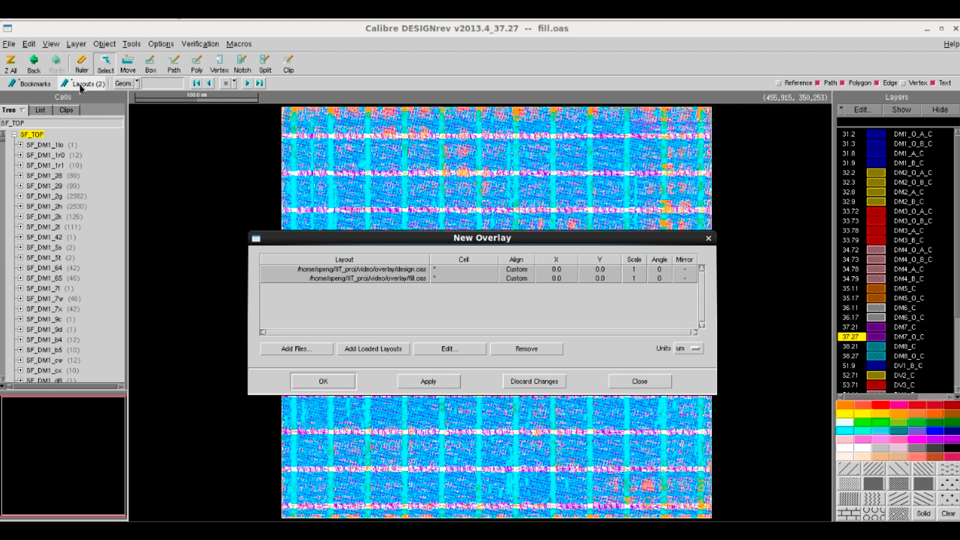Expand the SF_DM1_1lo cell node

point(20,145)
